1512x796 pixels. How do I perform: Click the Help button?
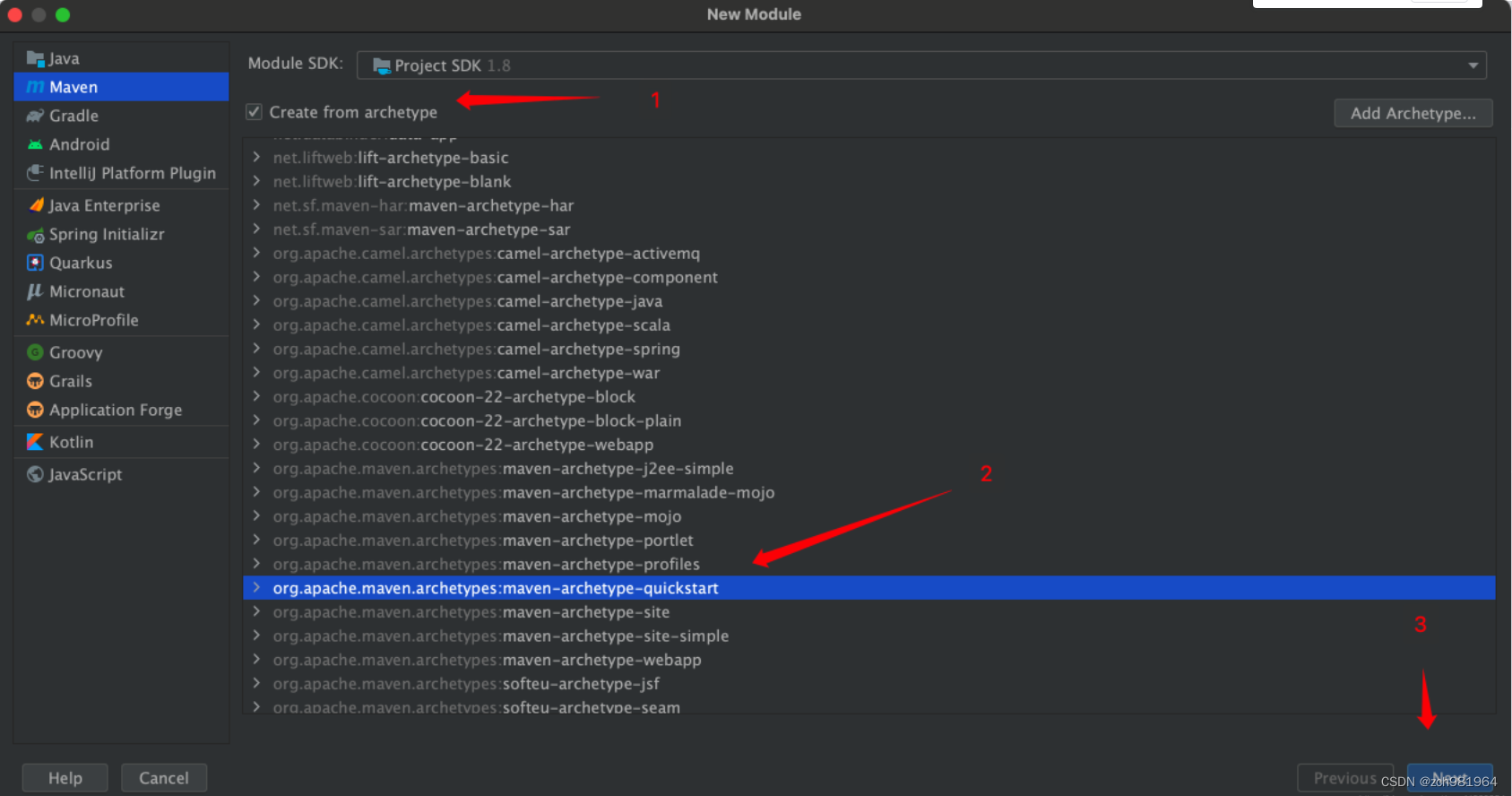tap(65, 778)
